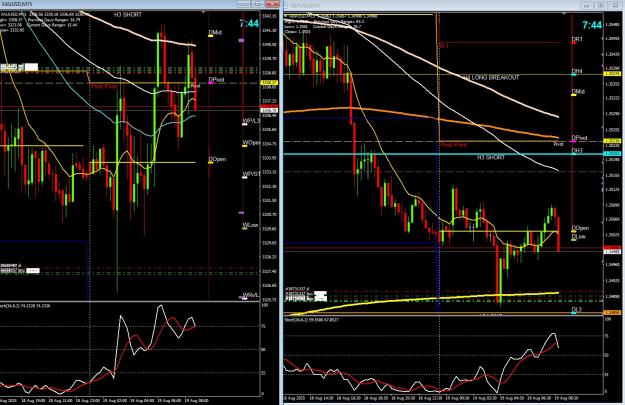This screenshot has height=405, width=625.
Task: Click the H3 SHORT label on GBPUSD chart
Action: pyautogui.click(x=491, y=157)
